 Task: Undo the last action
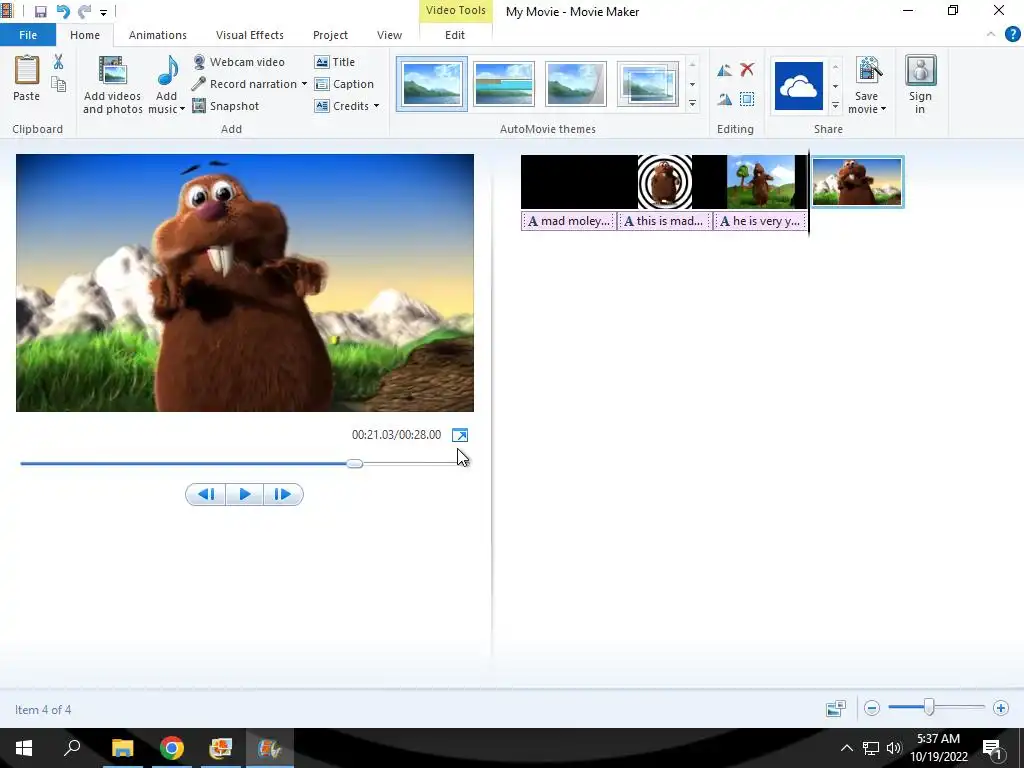[63, 12]
